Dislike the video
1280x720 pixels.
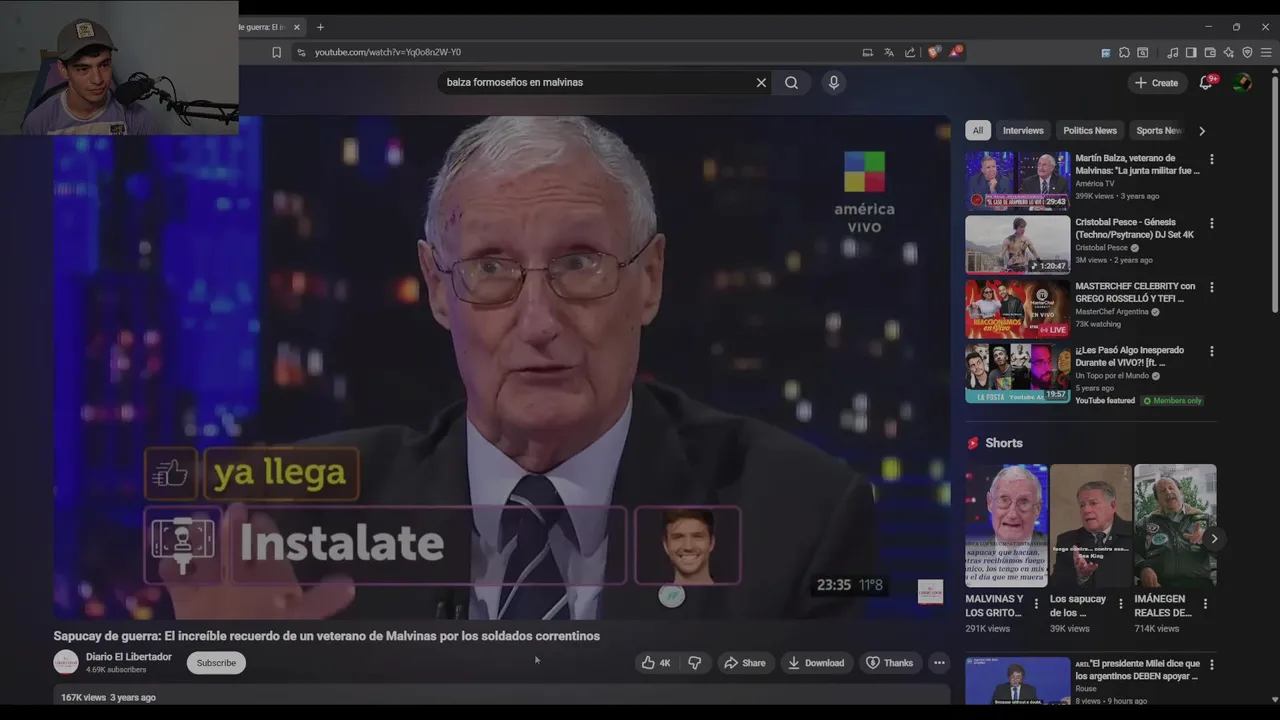(x=695, y=663)
